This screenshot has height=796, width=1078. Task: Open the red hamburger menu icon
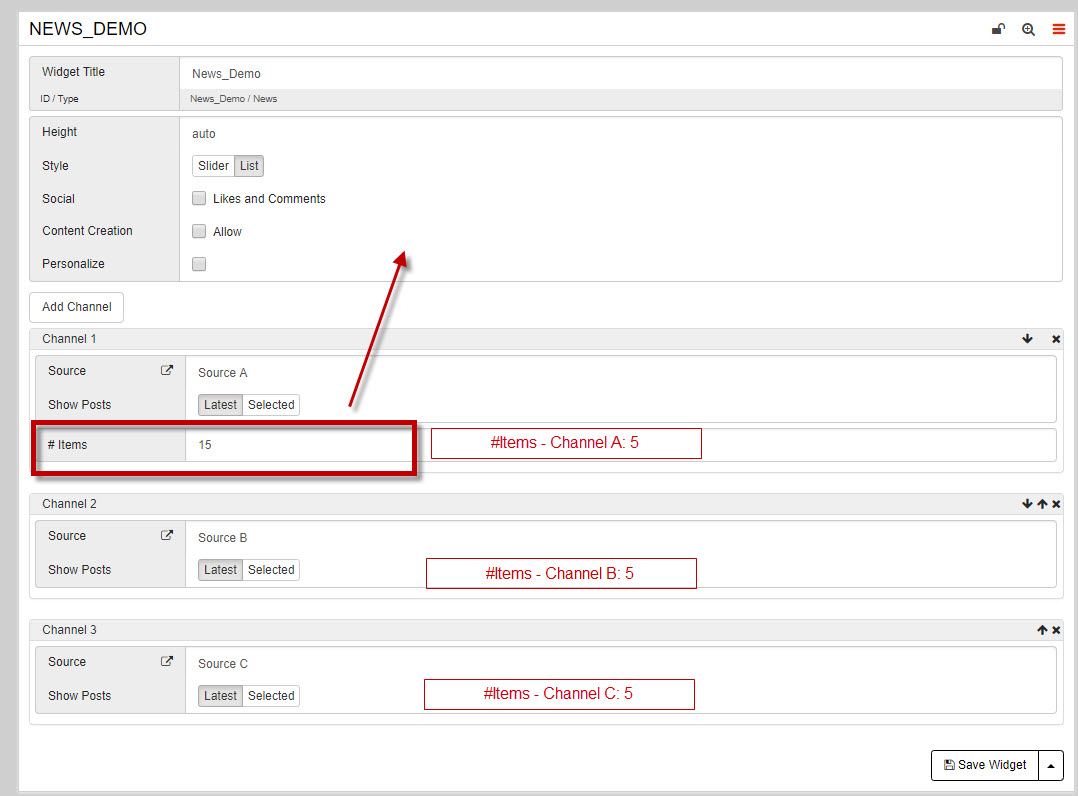1058,30
